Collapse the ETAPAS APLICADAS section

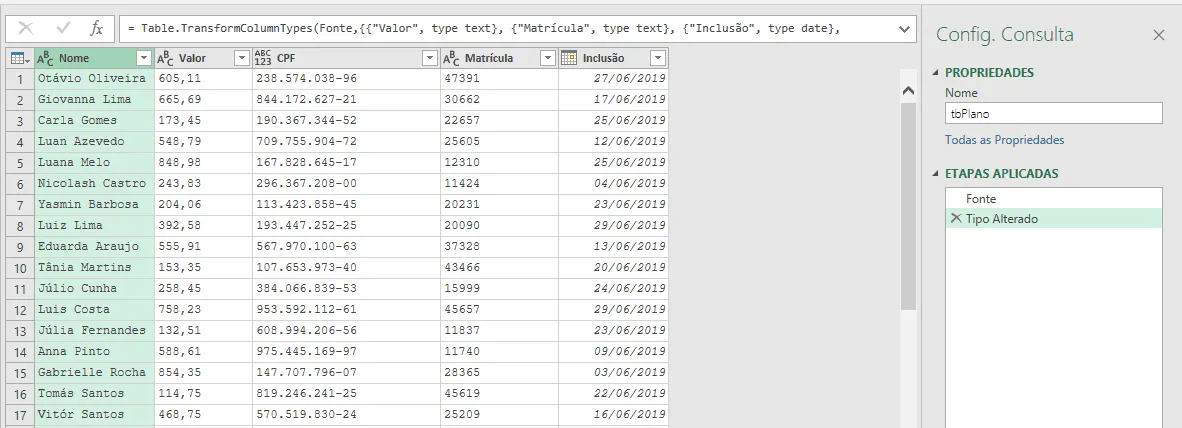[x=936, y=173]
